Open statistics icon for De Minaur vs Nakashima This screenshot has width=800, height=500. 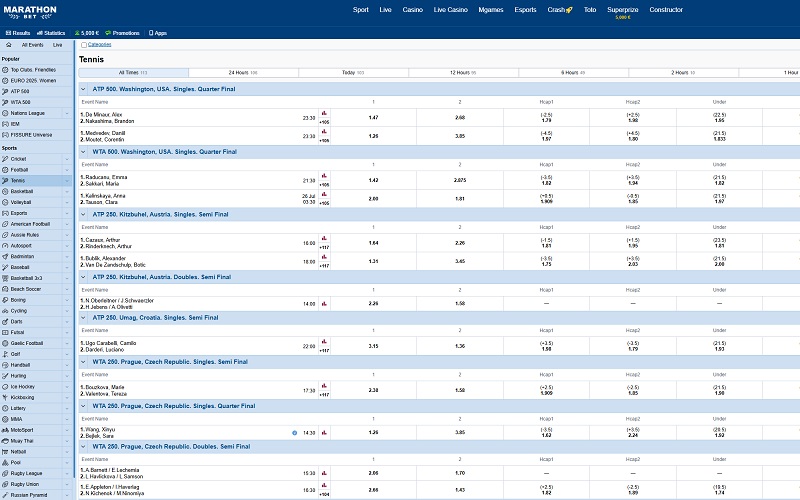click(324, 113)
